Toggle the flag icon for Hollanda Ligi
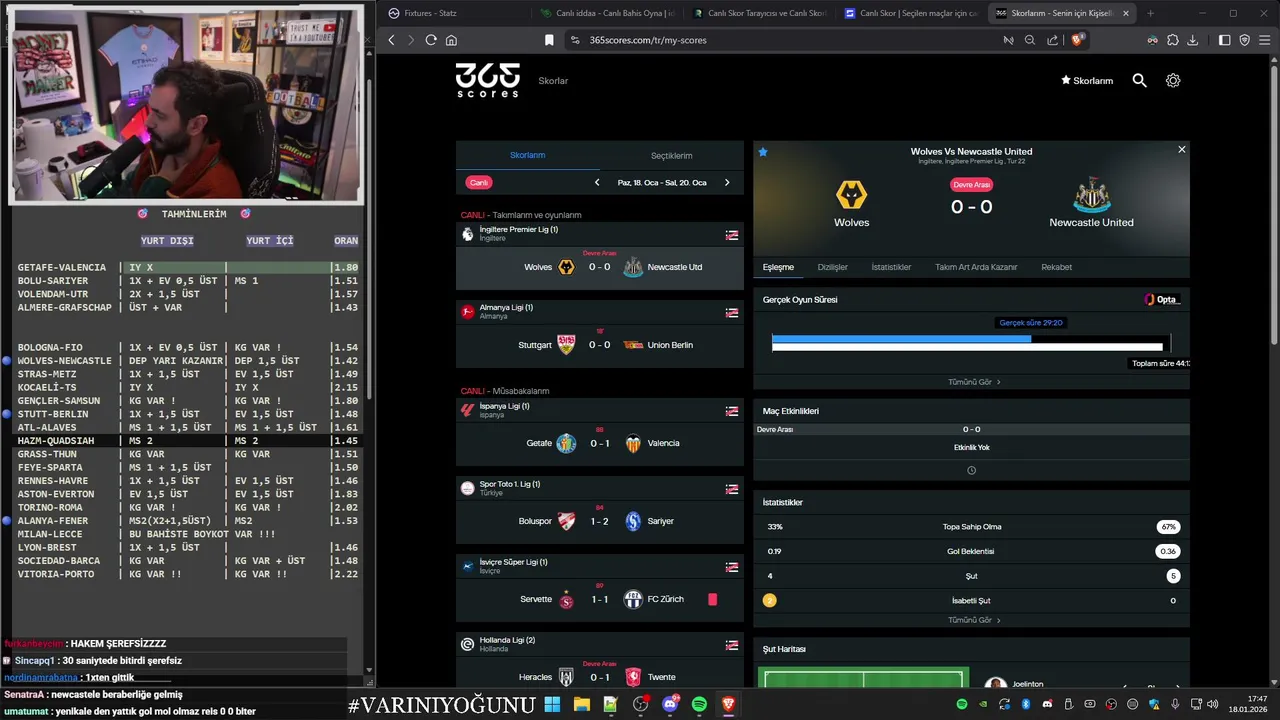 pyautogui.click(x=732, y=645)
